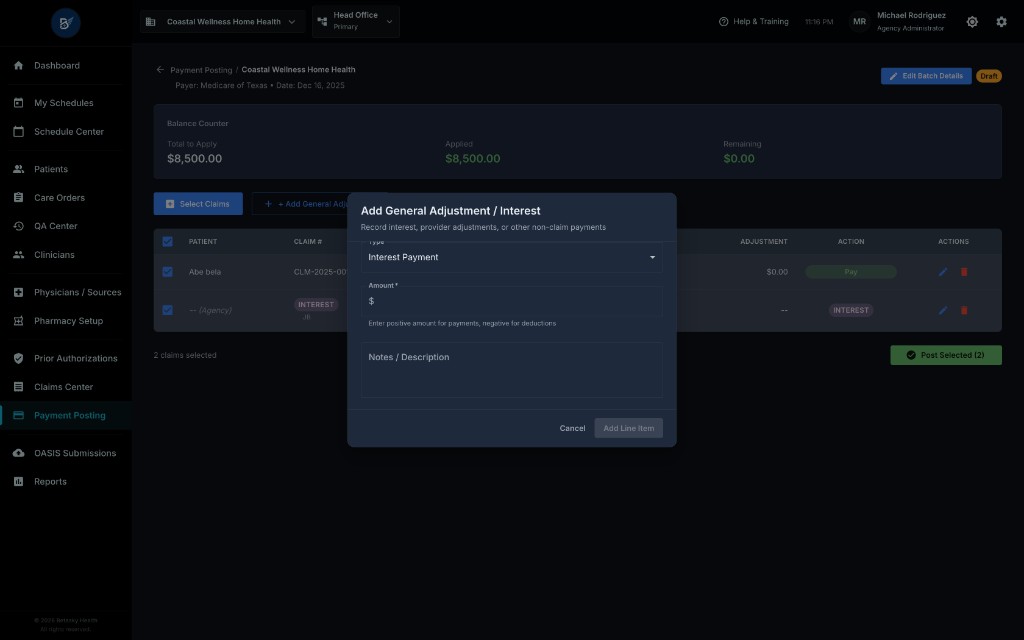Toggle the select-all checkbox in table header
Viewport: 1024px width, 640px height.
[x=167, y=242]
